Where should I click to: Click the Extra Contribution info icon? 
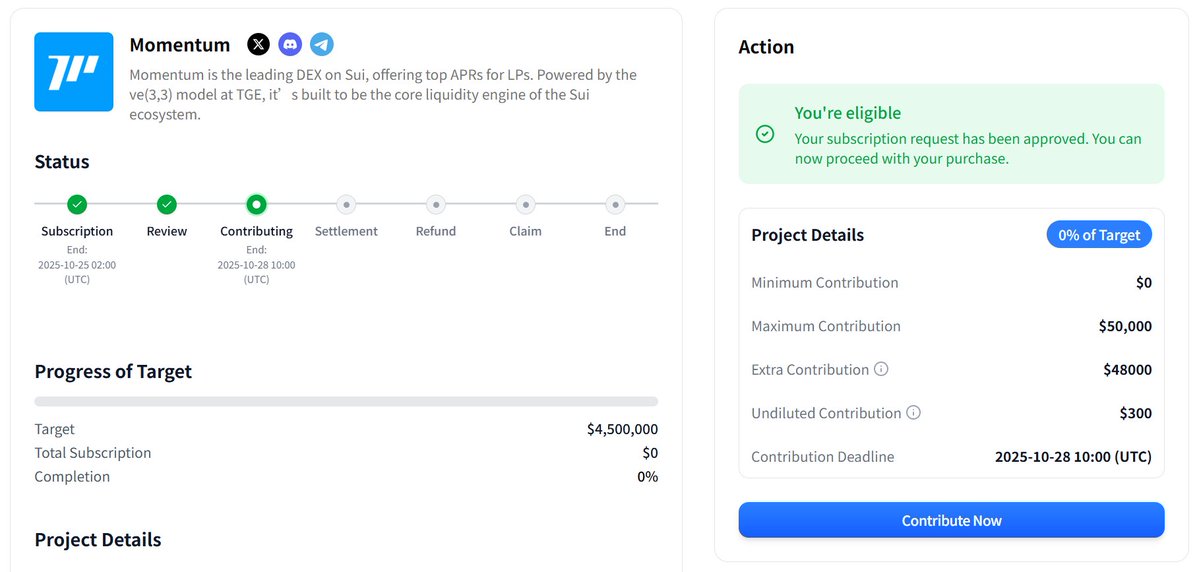point(881,369)
